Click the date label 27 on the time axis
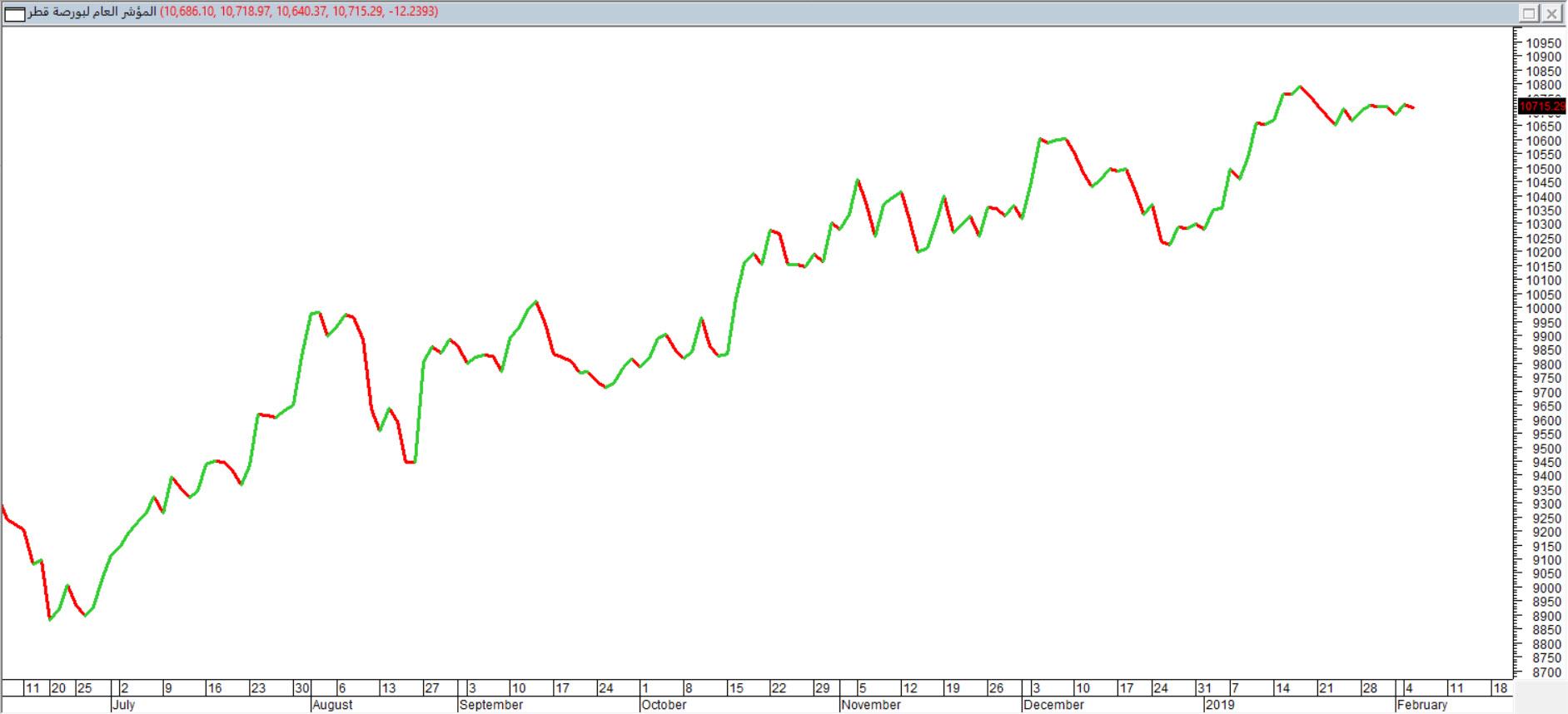 [431, 688]
